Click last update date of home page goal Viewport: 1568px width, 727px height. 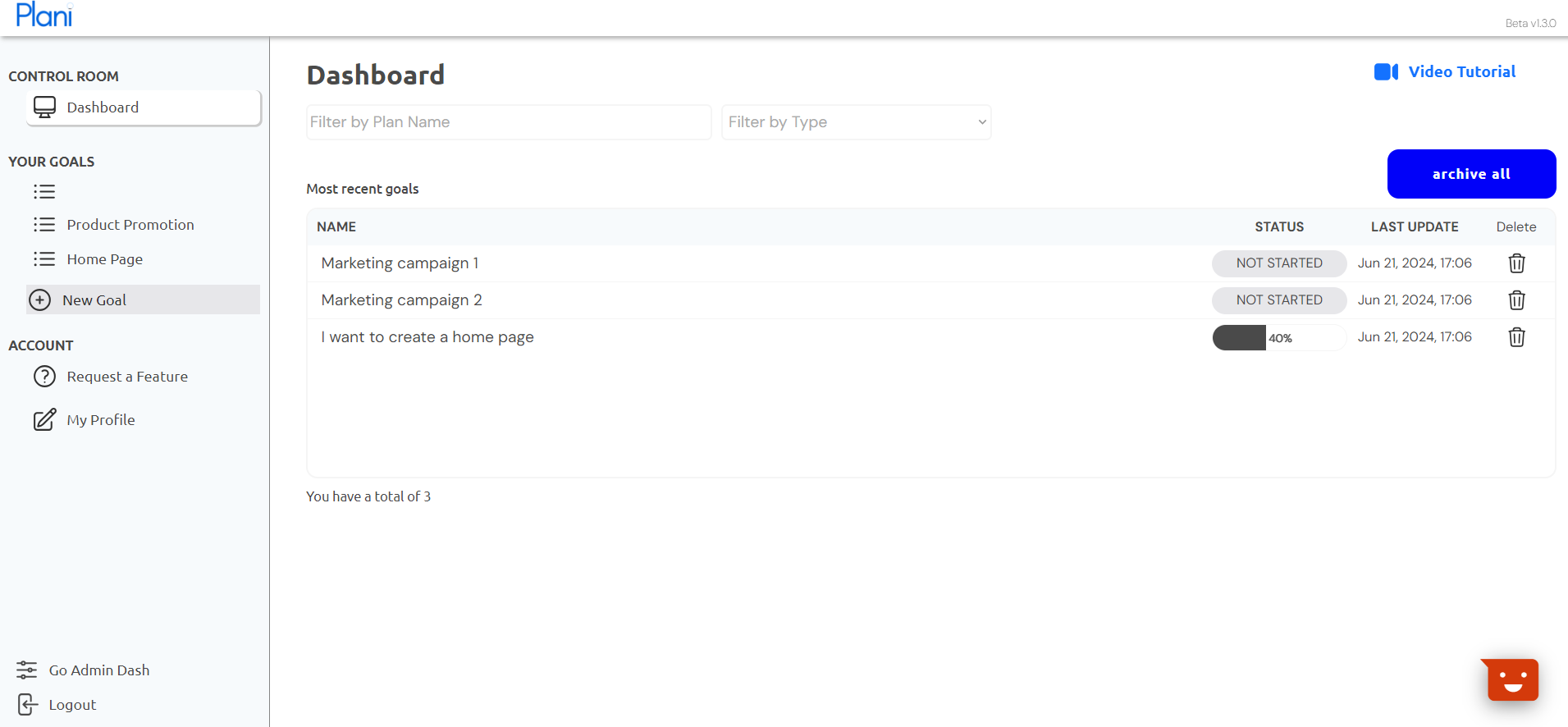1415,337
